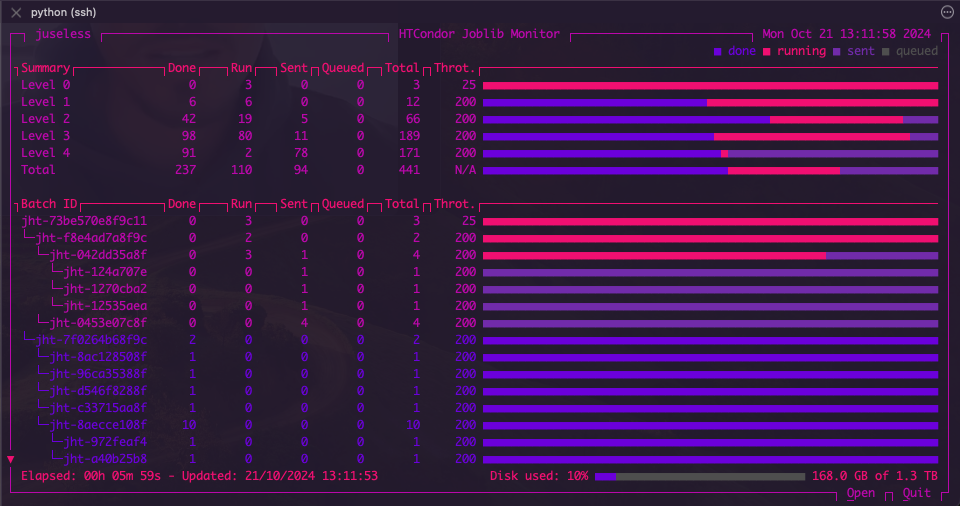
Task: Click the Disk used: 10% label
Action: 539,476
